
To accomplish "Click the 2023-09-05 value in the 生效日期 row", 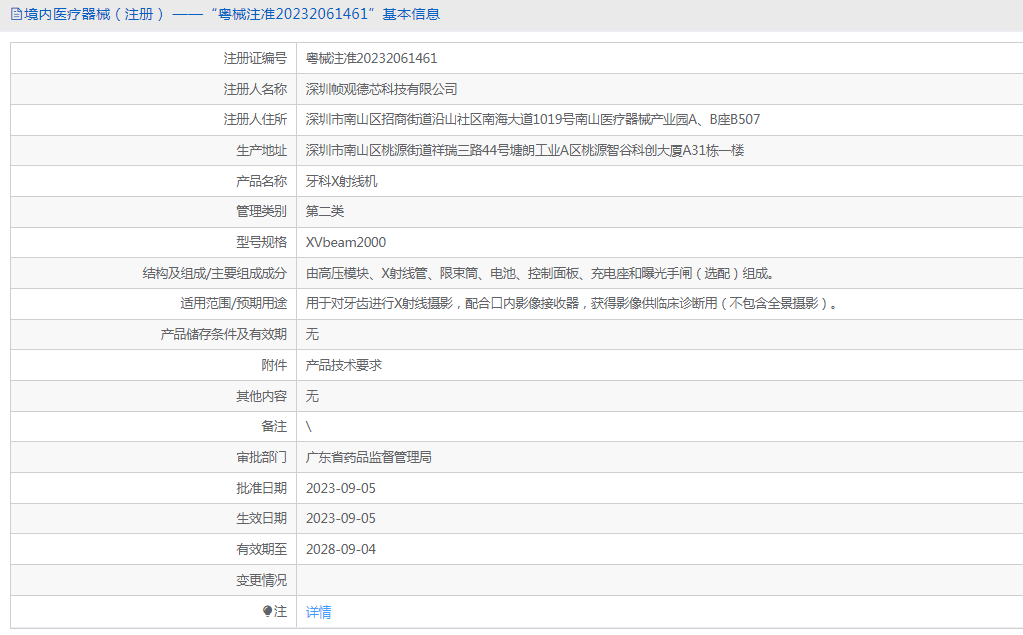I will 341,518.
